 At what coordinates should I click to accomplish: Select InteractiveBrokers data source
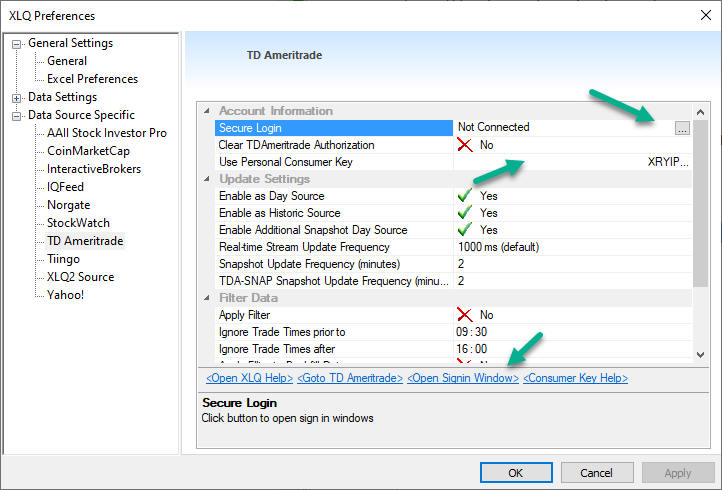pyautogui.click(x=94, y=169)
